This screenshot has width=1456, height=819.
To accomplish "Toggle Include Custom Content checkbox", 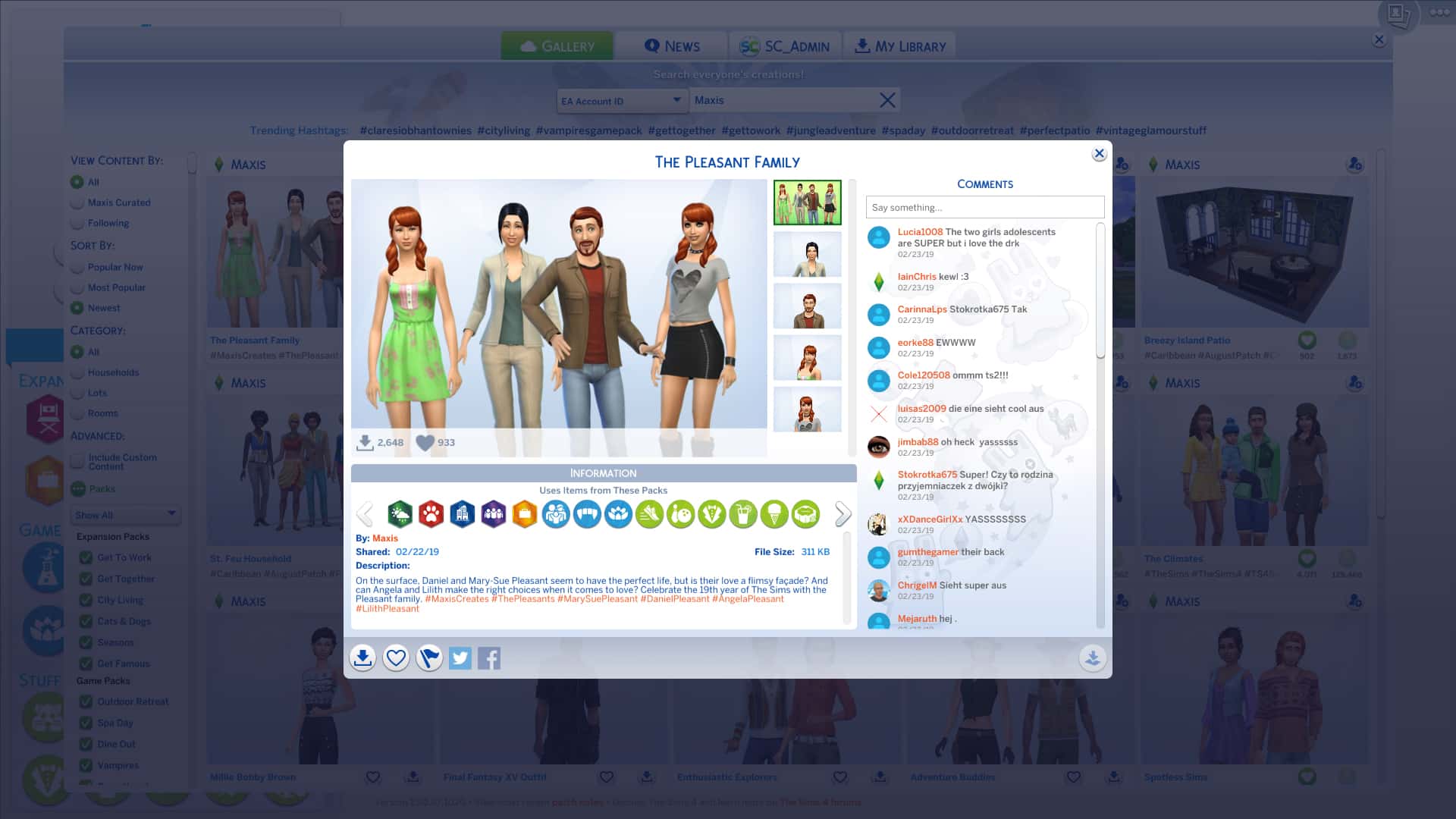I will coord(77,461).
